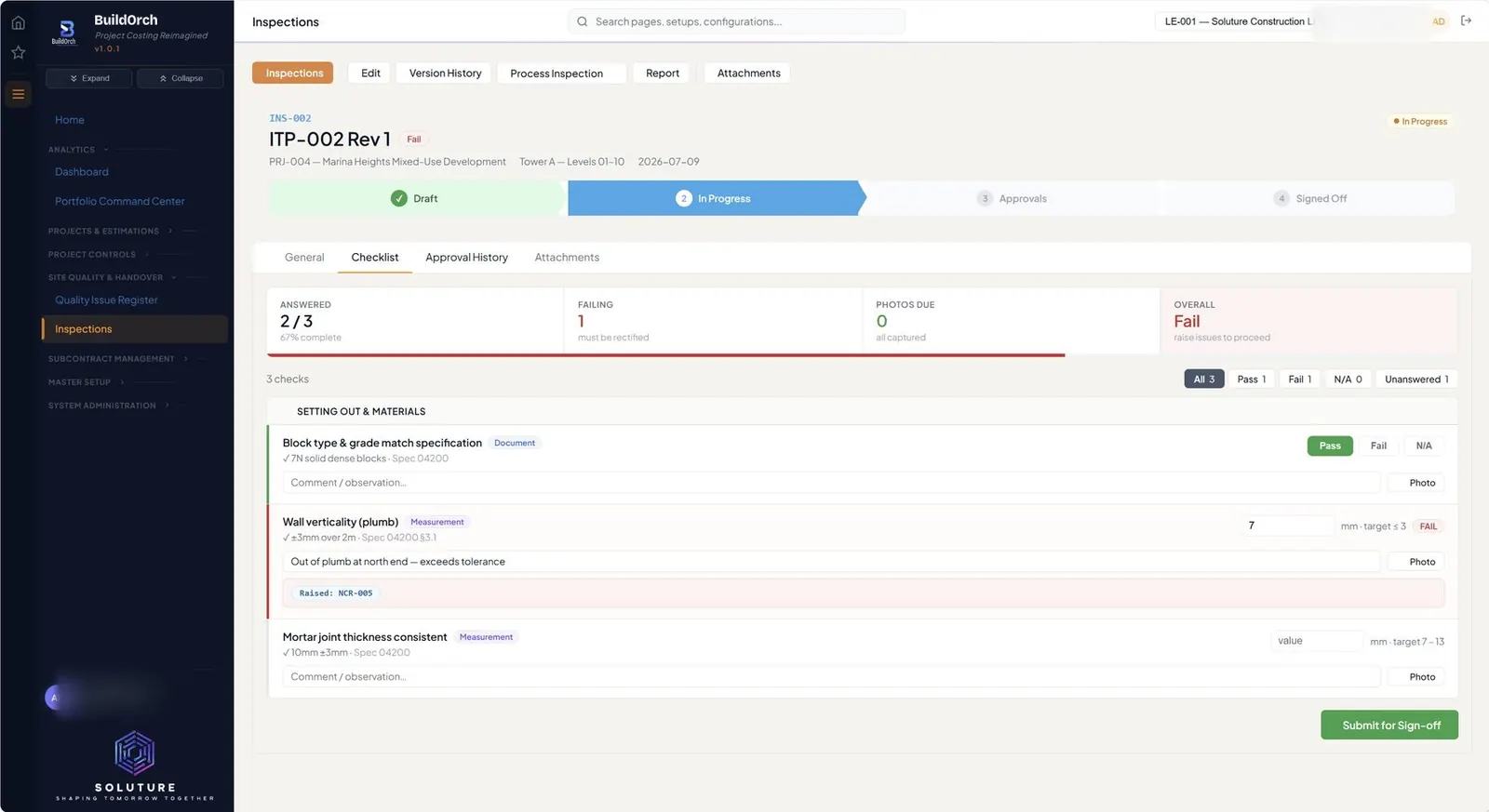1489x812 pixels.
Task: Filter checks by Fail 1
Action: (1300, 379)
